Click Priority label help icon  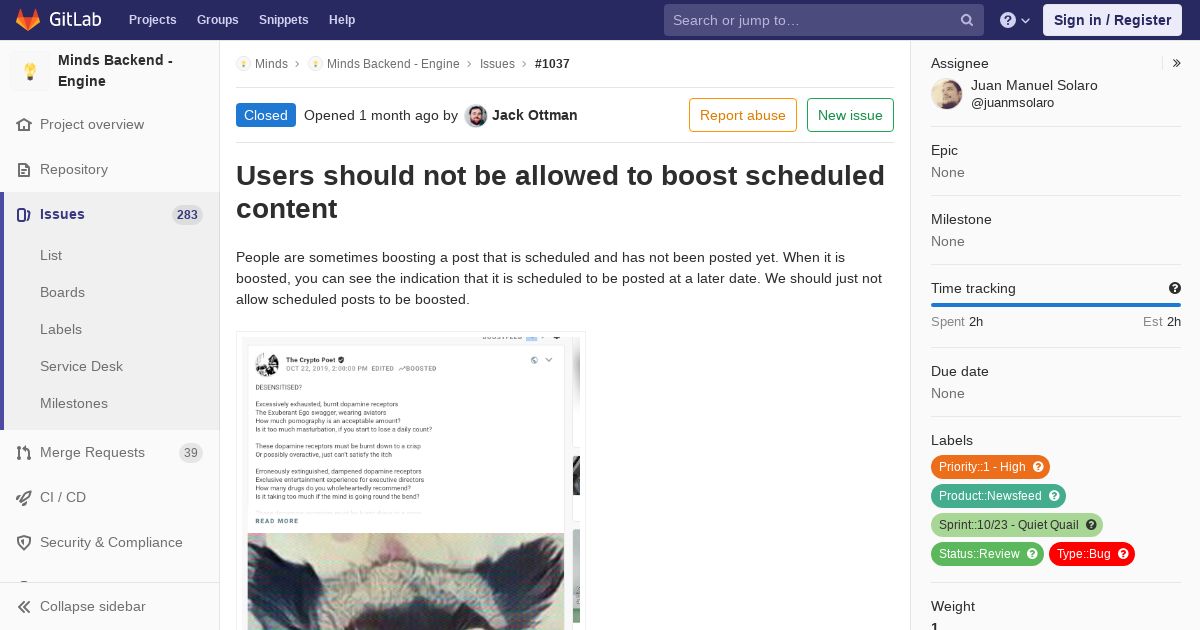click(1039, 467)
